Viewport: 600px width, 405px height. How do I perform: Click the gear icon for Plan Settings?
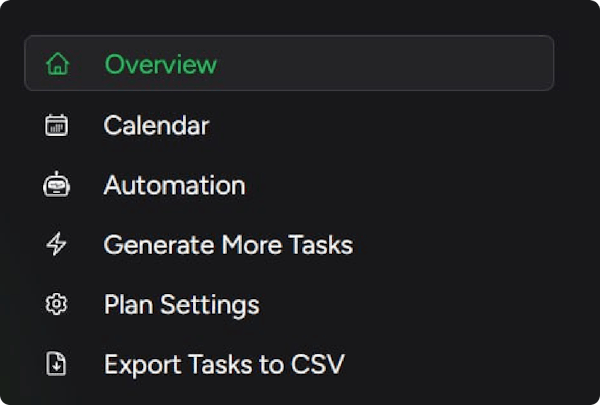(x=57, y=305)
